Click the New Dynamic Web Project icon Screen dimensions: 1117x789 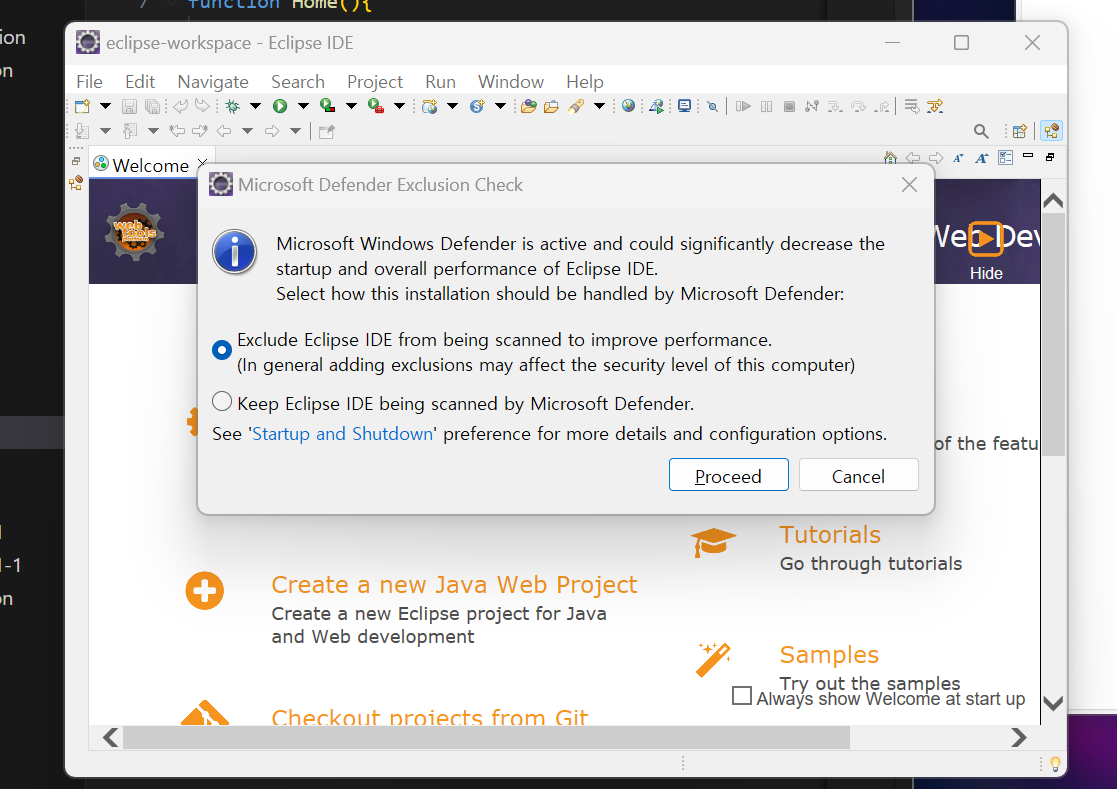point(430,107)
